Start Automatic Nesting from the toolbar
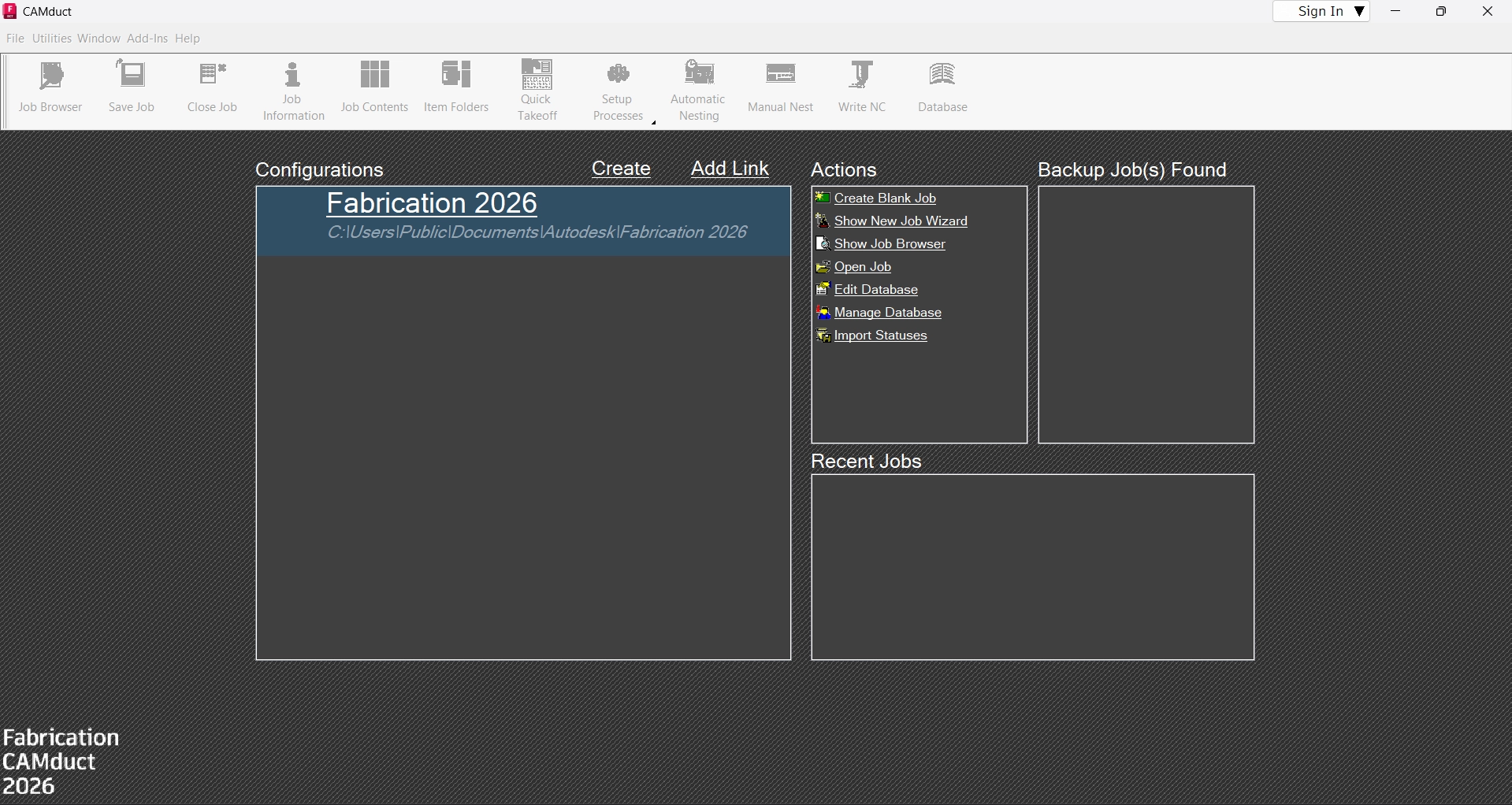The height and width of the screenshot is (805, 1512). click(698, 91)
